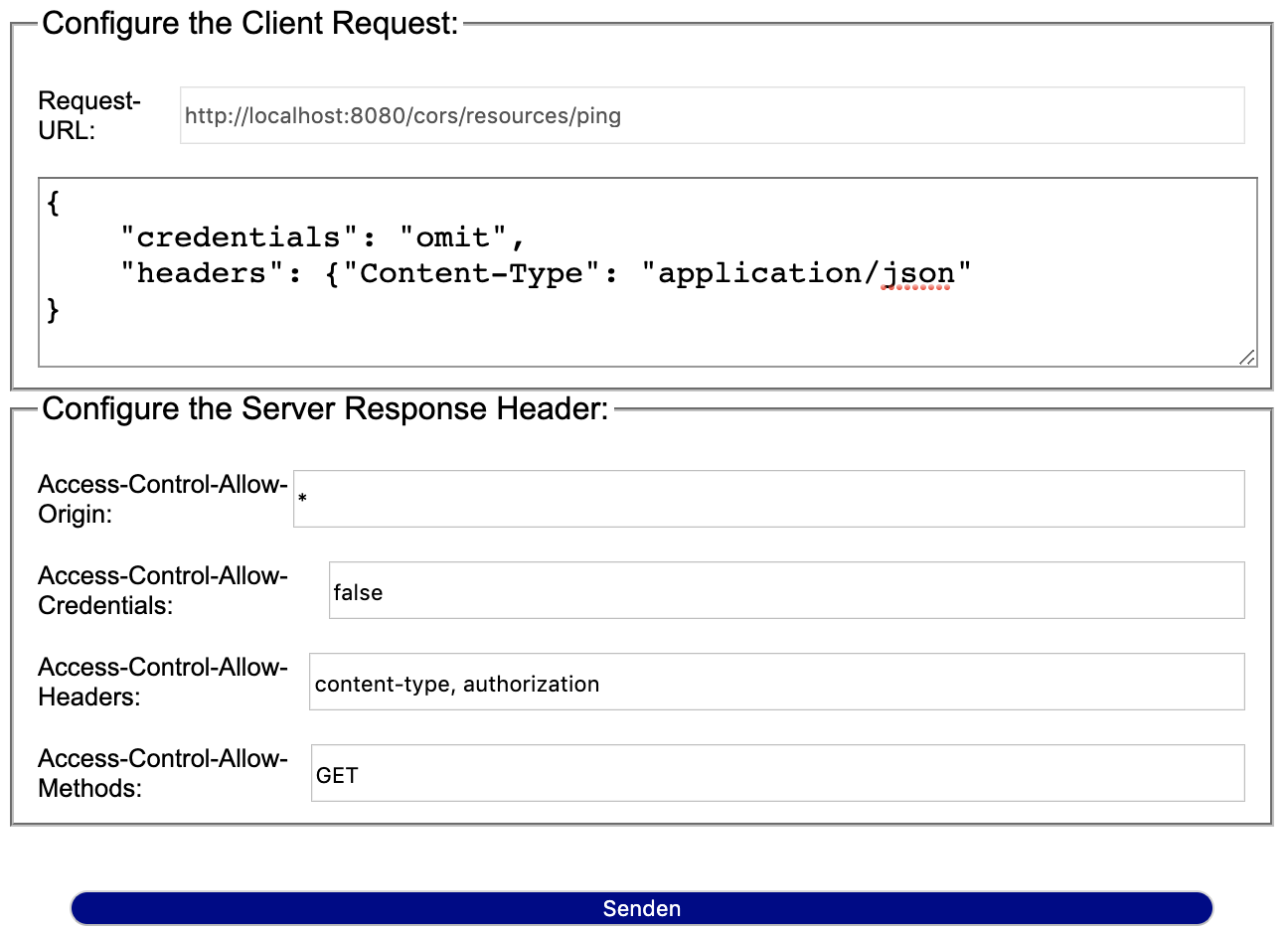This screenshot has width=1288, height=932.
Task: Click inside the JSON request options textarea
Action: pos(648,272)
